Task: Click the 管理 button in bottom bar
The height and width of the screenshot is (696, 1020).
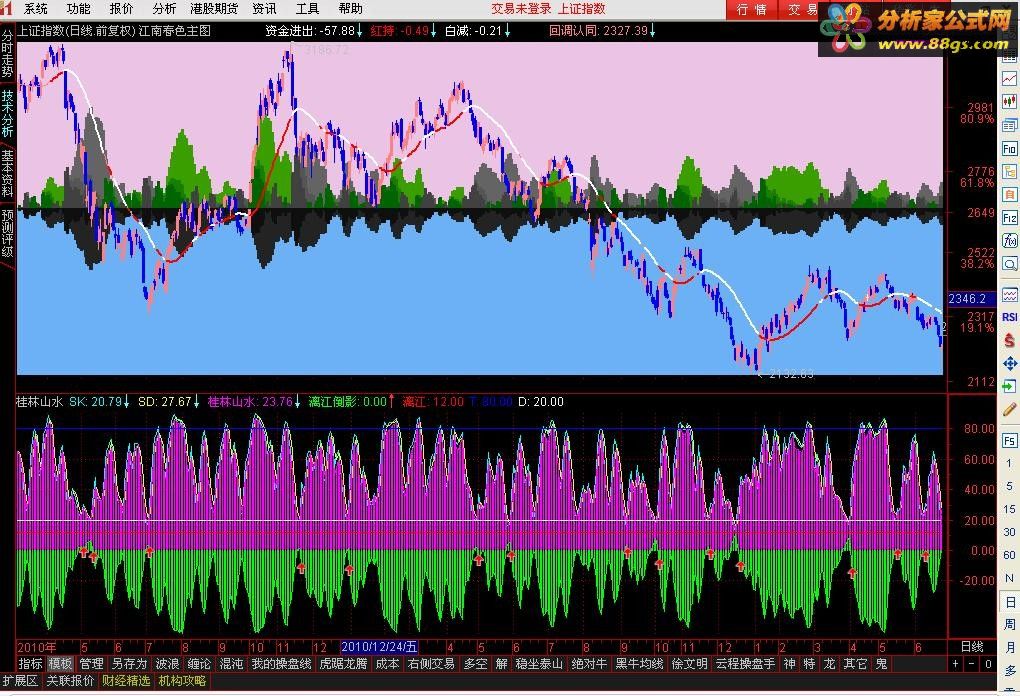Action: [92, 664]
